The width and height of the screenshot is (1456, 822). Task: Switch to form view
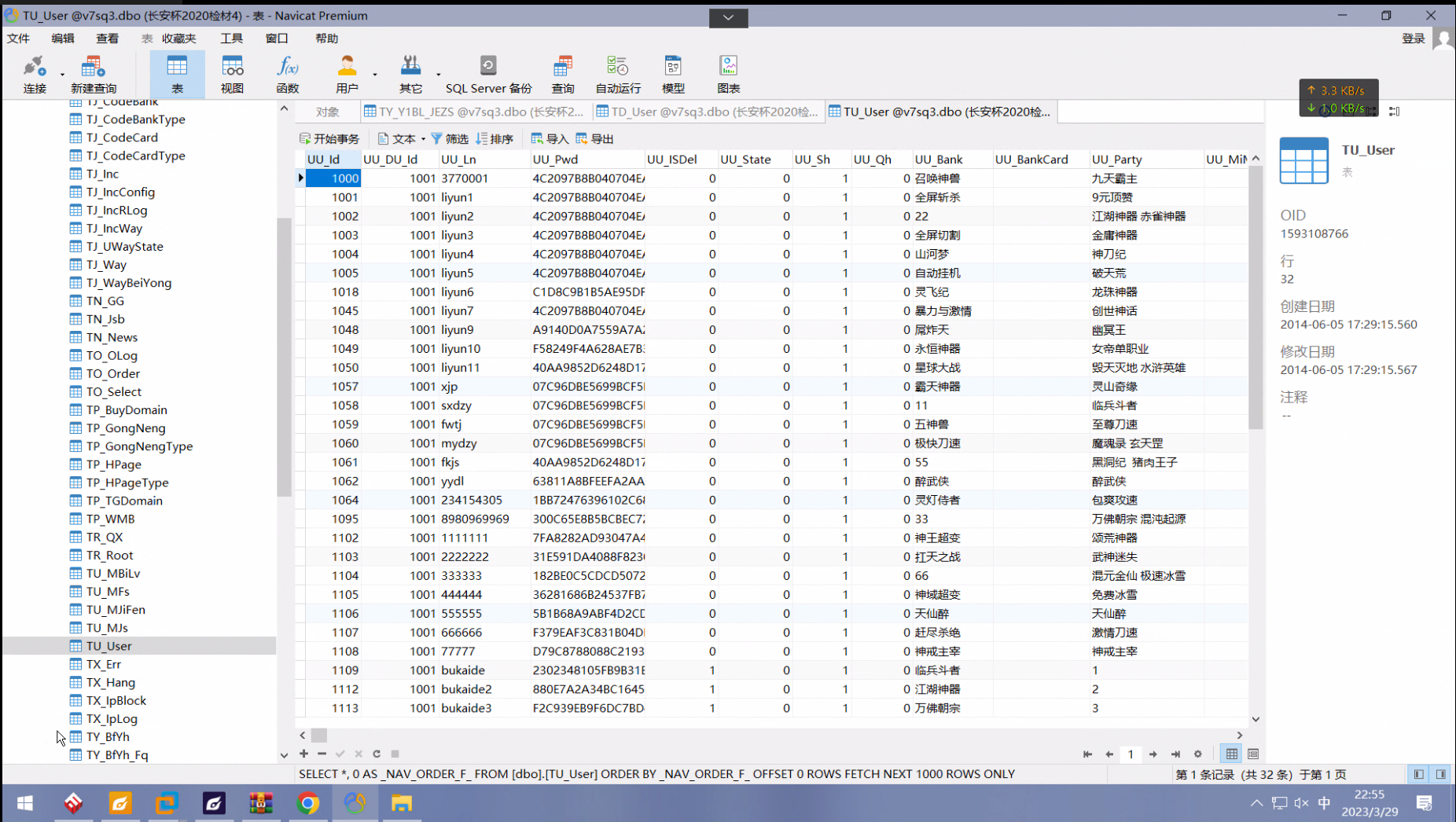pyautogui.click(x=1253, y=754)
